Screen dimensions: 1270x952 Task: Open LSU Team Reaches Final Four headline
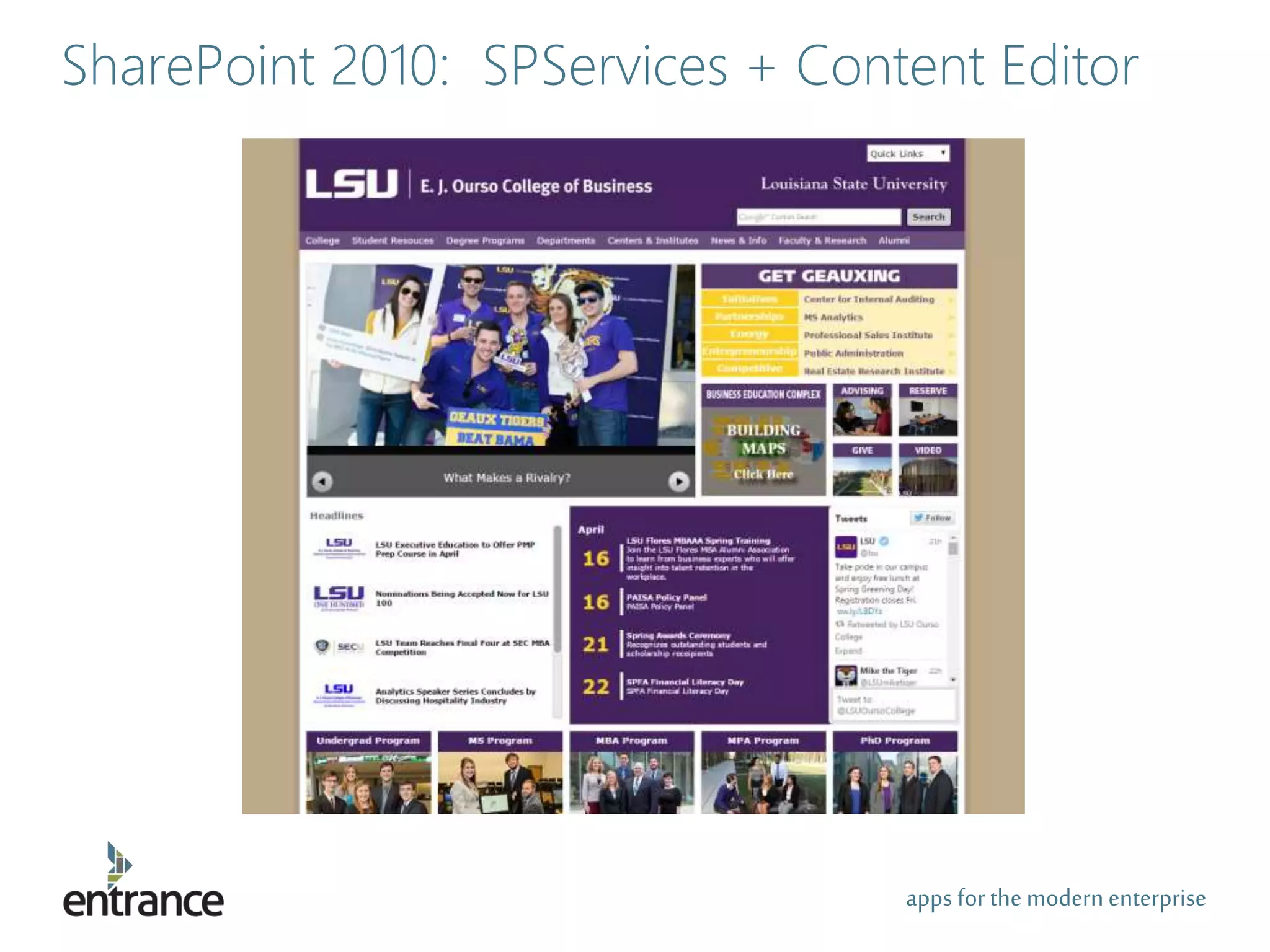coord(462,648)
